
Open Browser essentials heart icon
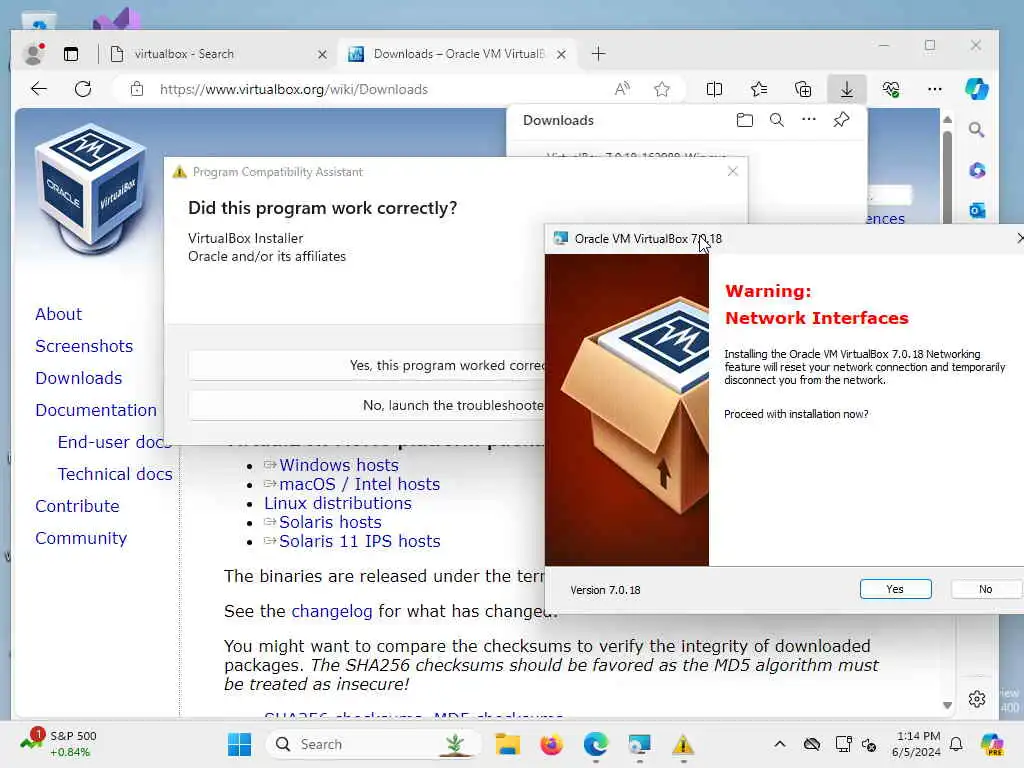[x=891, y=89]
